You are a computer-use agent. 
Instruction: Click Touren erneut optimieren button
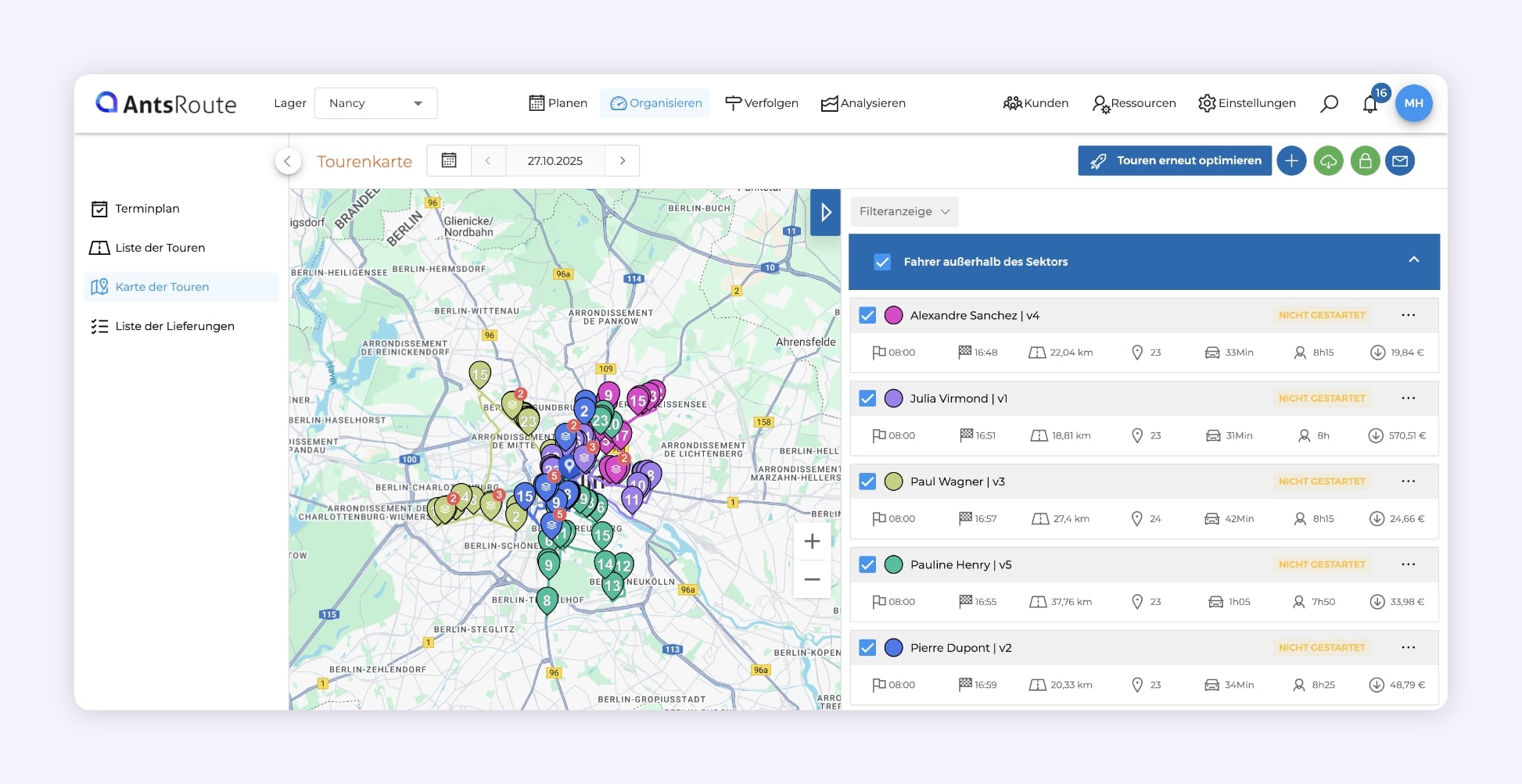point(1174,161)
